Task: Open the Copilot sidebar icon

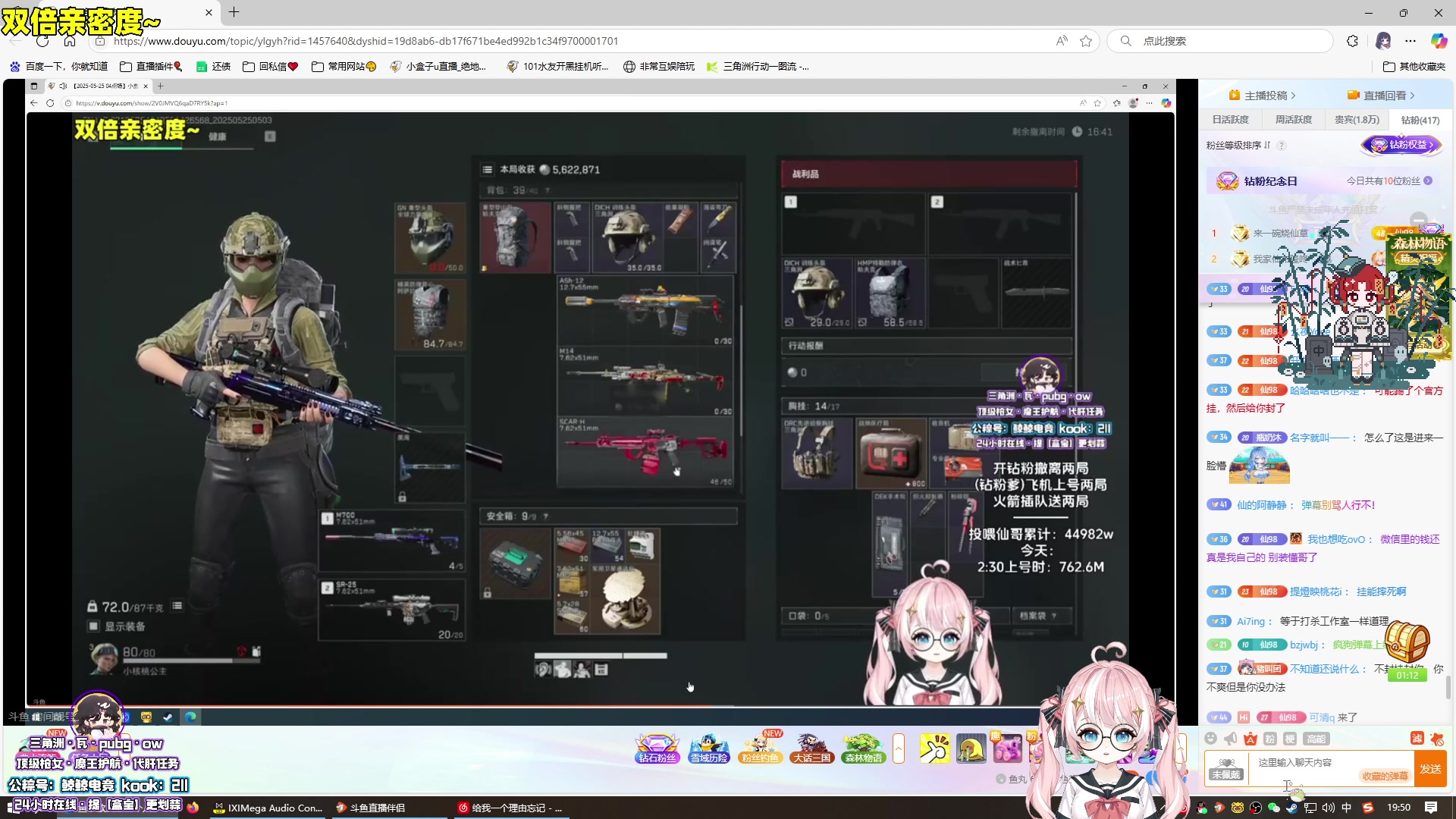Action: pyautogui.click(x=1439, y=41)
